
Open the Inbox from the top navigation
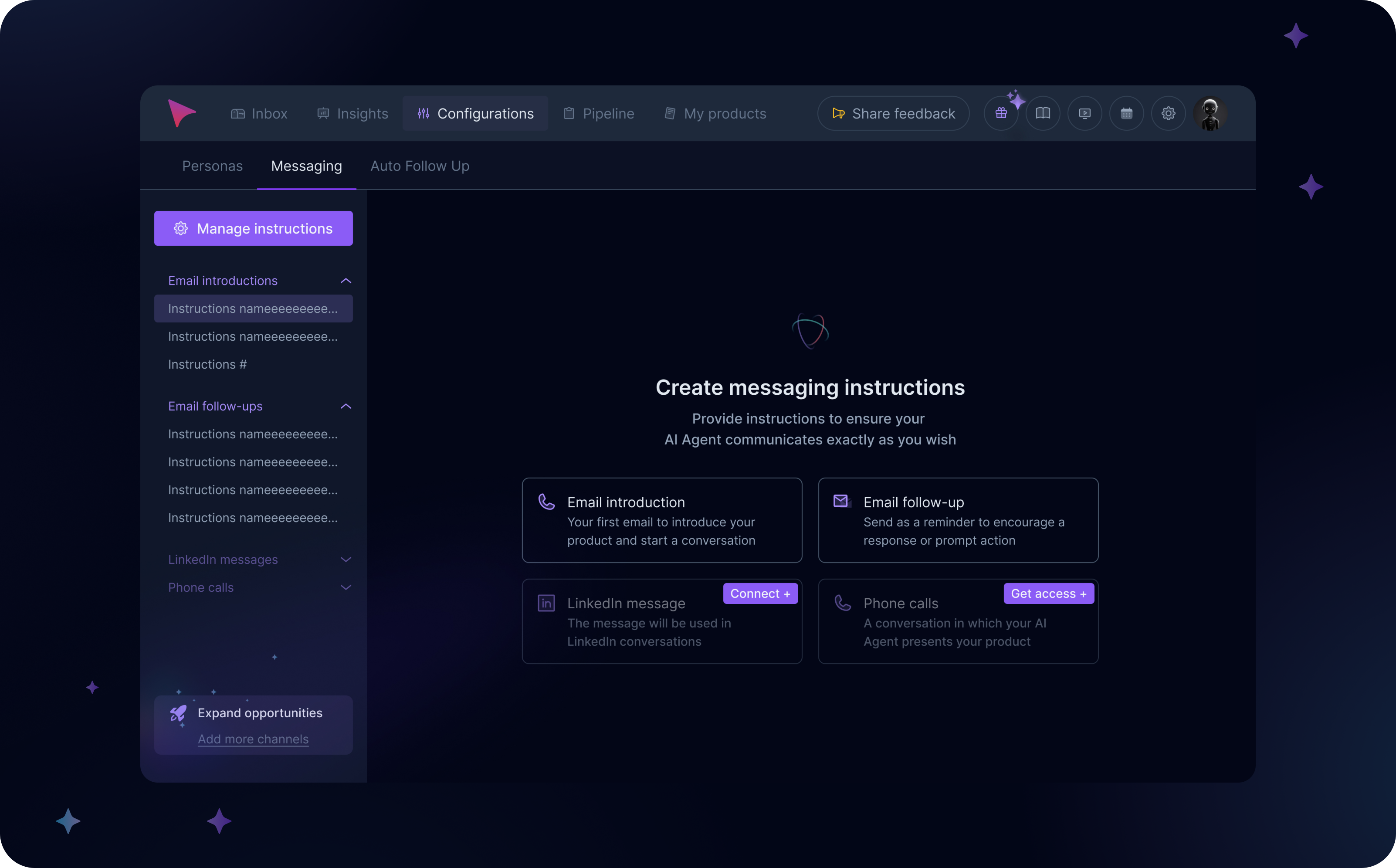258,113
